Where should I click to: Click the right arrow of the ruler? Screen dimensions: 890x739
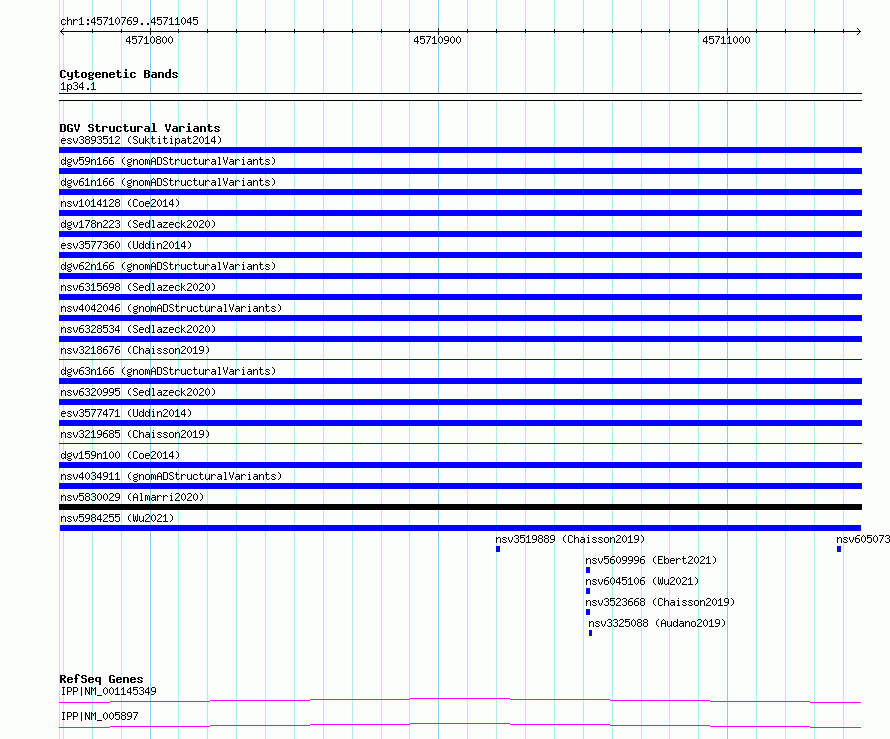(859, 31)
